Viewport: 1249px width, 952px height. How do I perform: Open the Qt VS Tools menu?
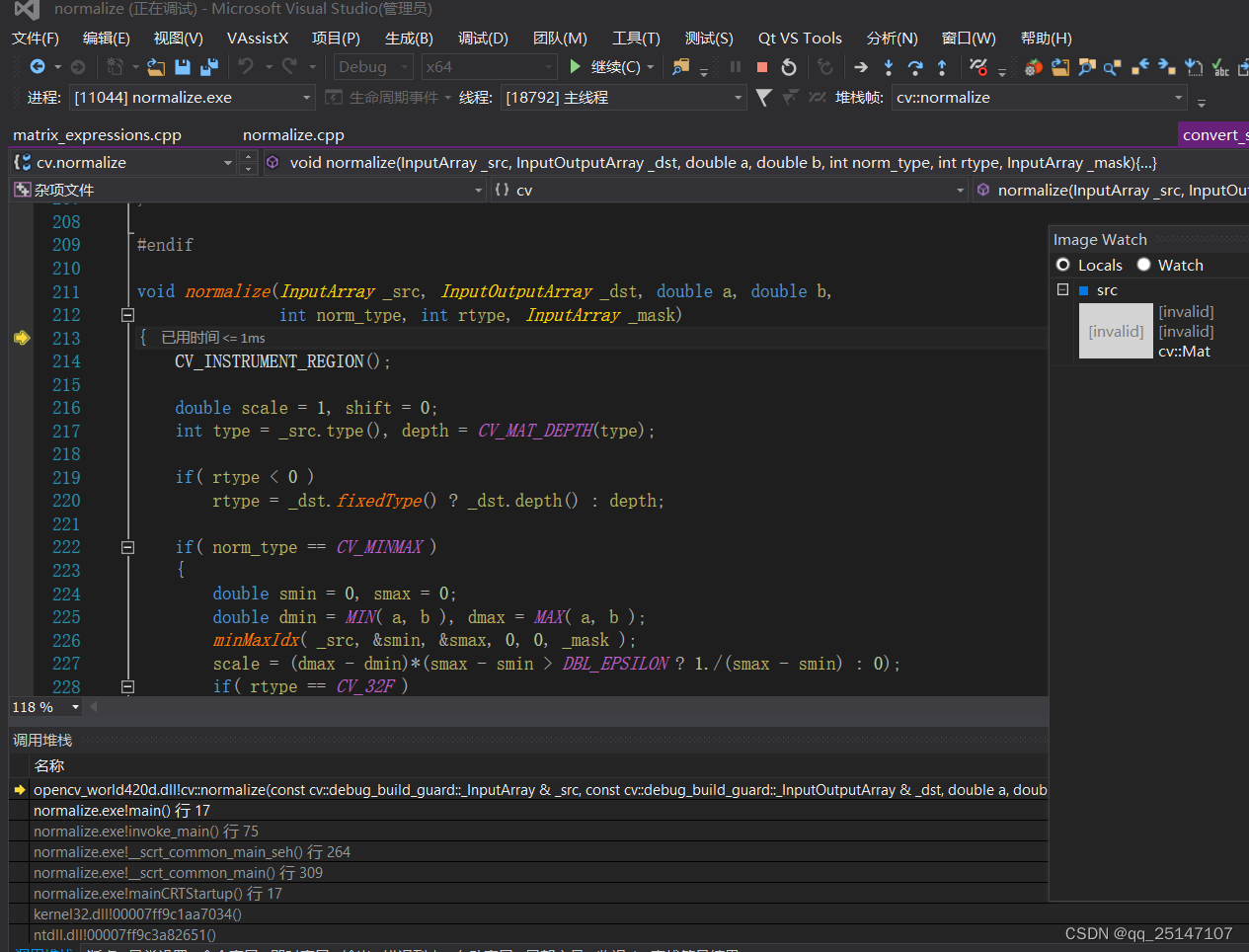[799, 39]
